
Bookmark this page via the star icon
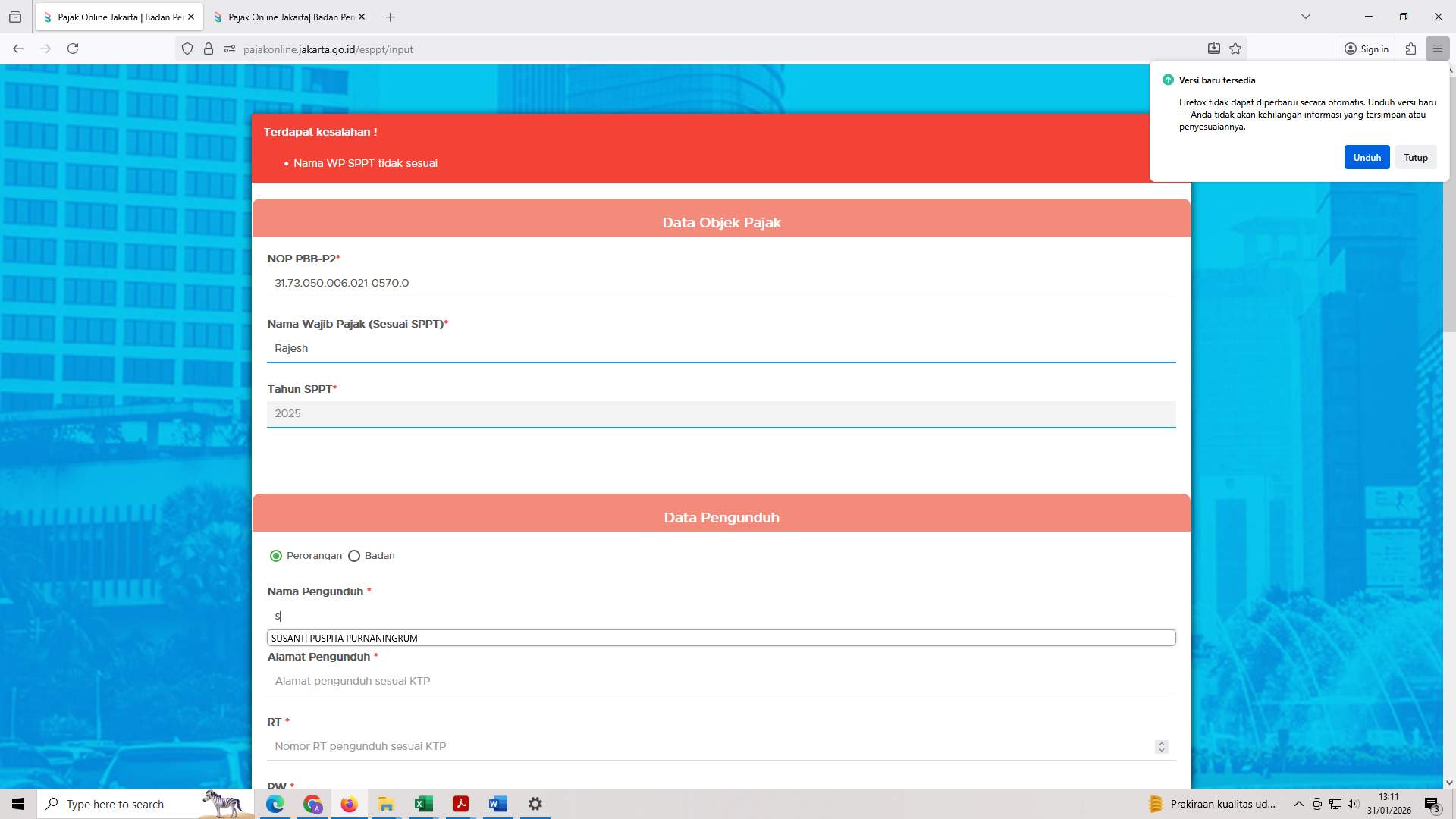coord(1235,49)
